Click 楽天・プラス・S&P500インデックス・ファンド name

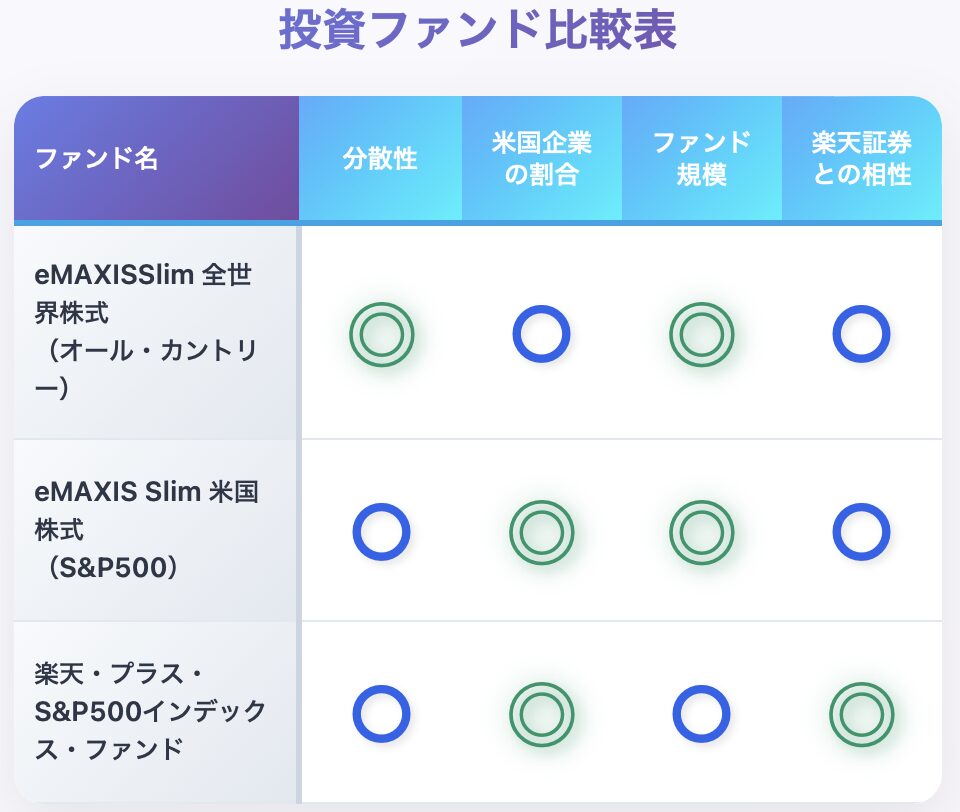click(150, 712)
